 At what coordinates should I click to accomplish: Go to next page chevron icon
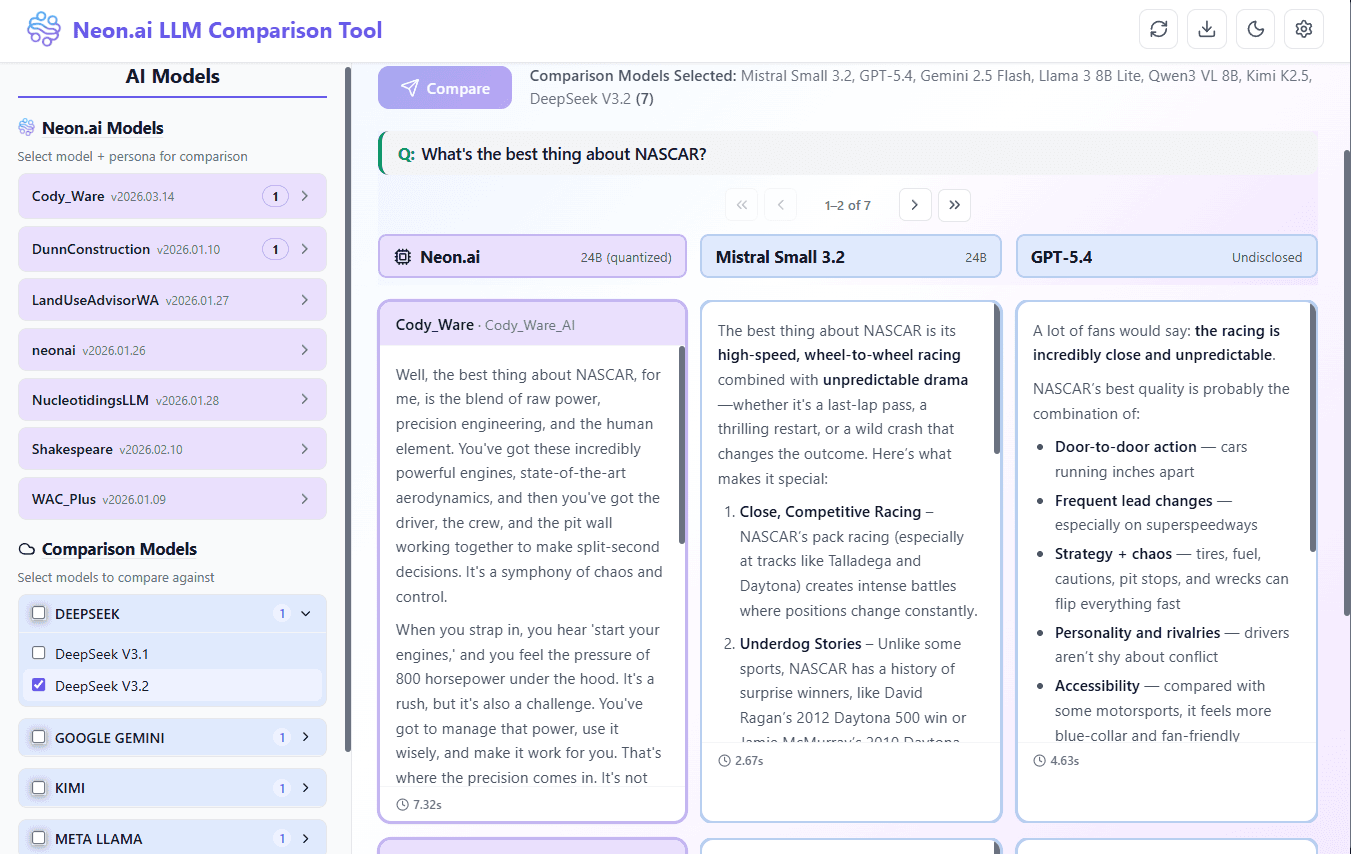915,205
